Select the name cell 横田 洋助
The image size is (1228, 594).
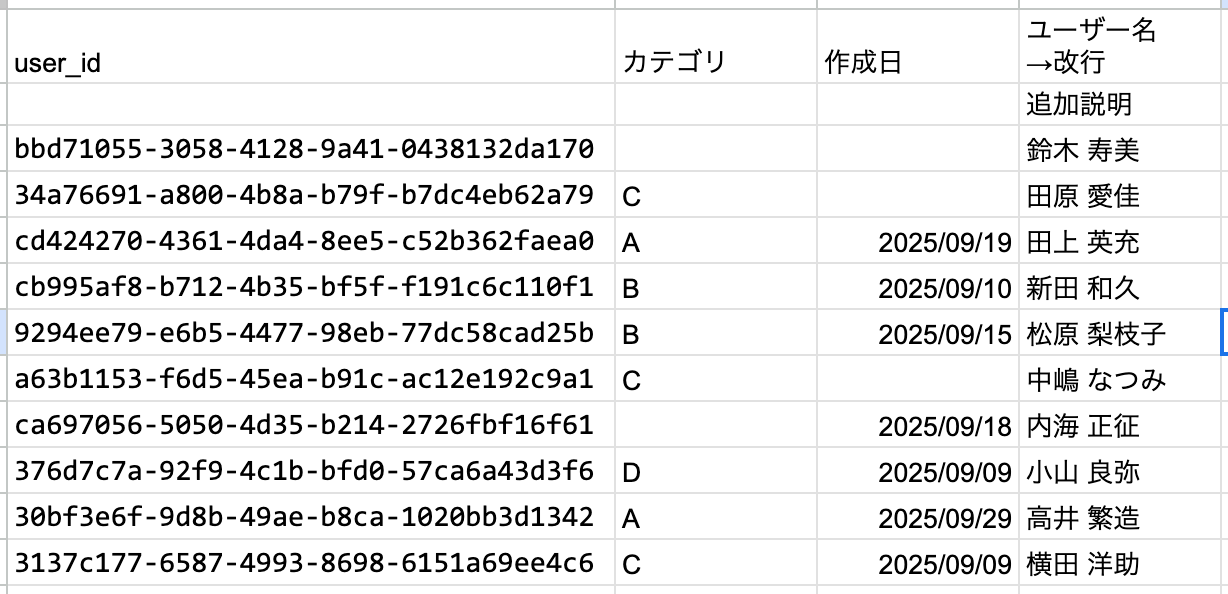[1123, 563]
